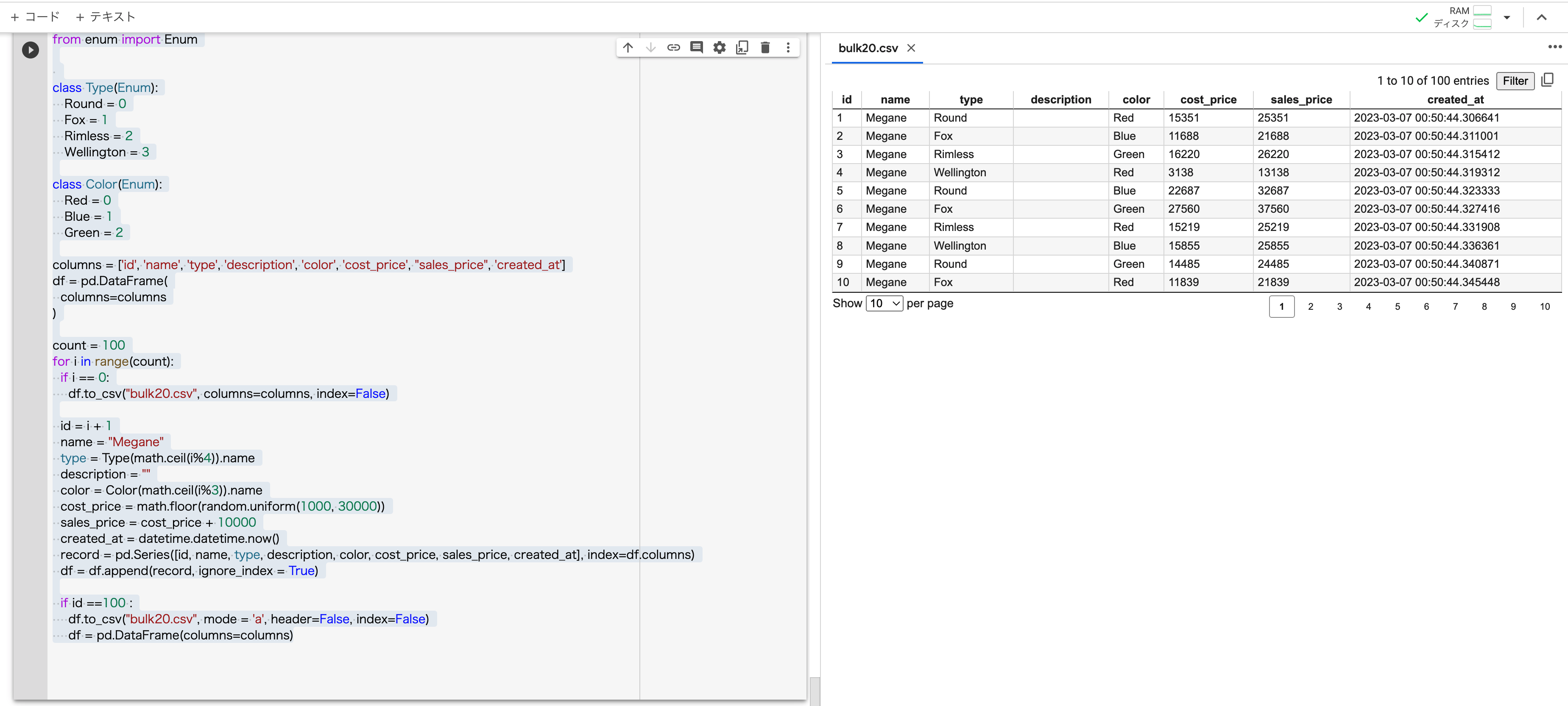
Task: Click the sales_price cell 21688
Action: tap(1301, 136)
